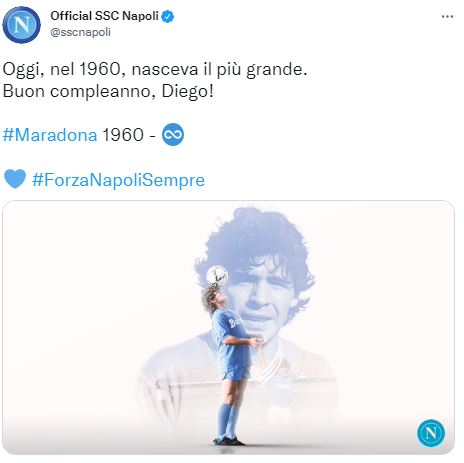Visit the @sscnapoli handle
This screenshot has height=463, width=464.
[x=80, y=32]
